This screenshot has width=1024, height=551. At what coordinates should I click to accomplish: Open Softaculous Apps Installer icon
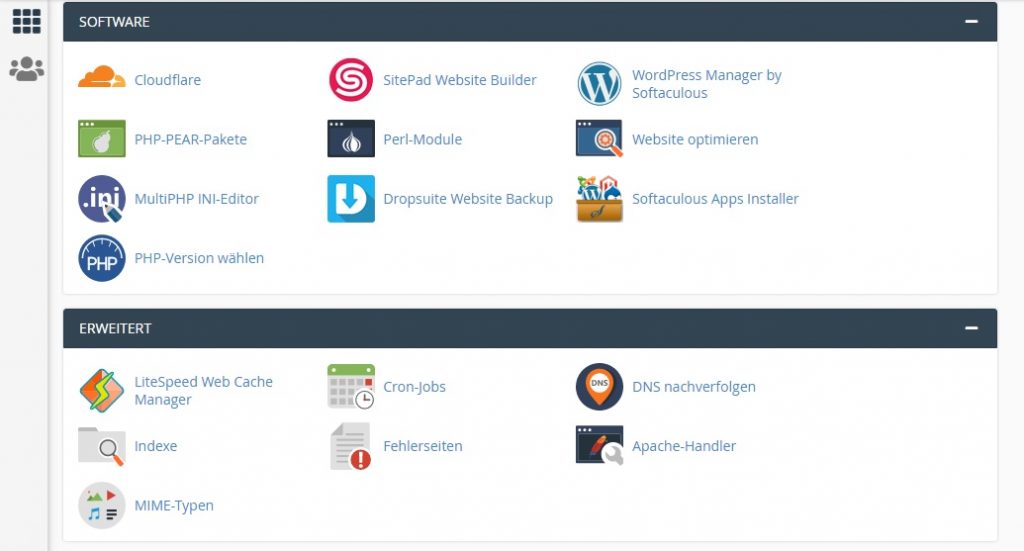point(599,199)
